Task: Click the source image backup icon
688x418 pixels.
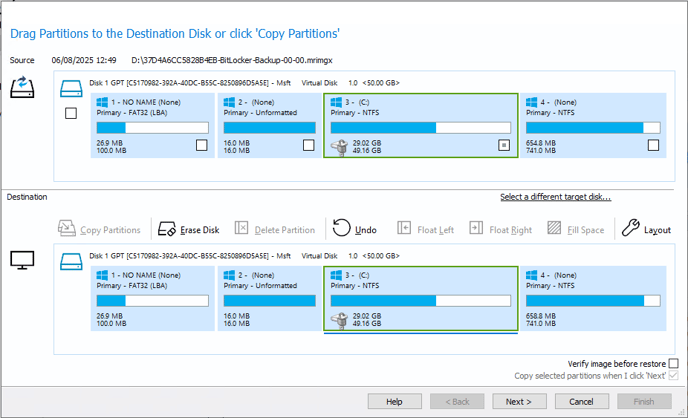Action: (22, 87)
